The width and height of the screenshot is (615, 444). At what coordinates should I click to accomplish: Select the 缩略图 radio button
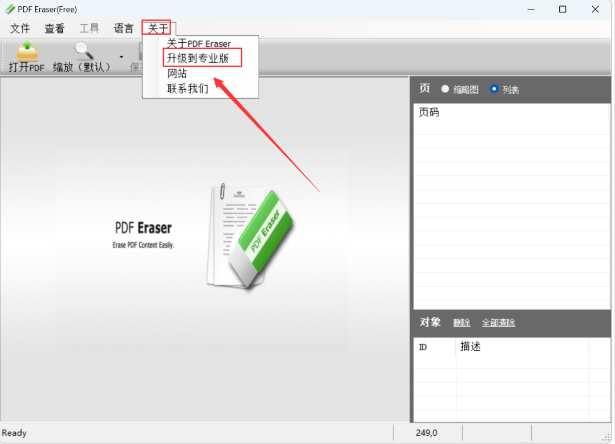[x=445, y=89]
